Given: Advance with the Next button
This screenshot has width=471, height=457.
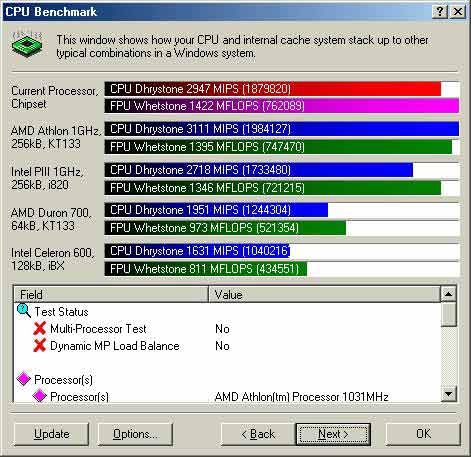Looking at the screenshot, I should point(333,434).
